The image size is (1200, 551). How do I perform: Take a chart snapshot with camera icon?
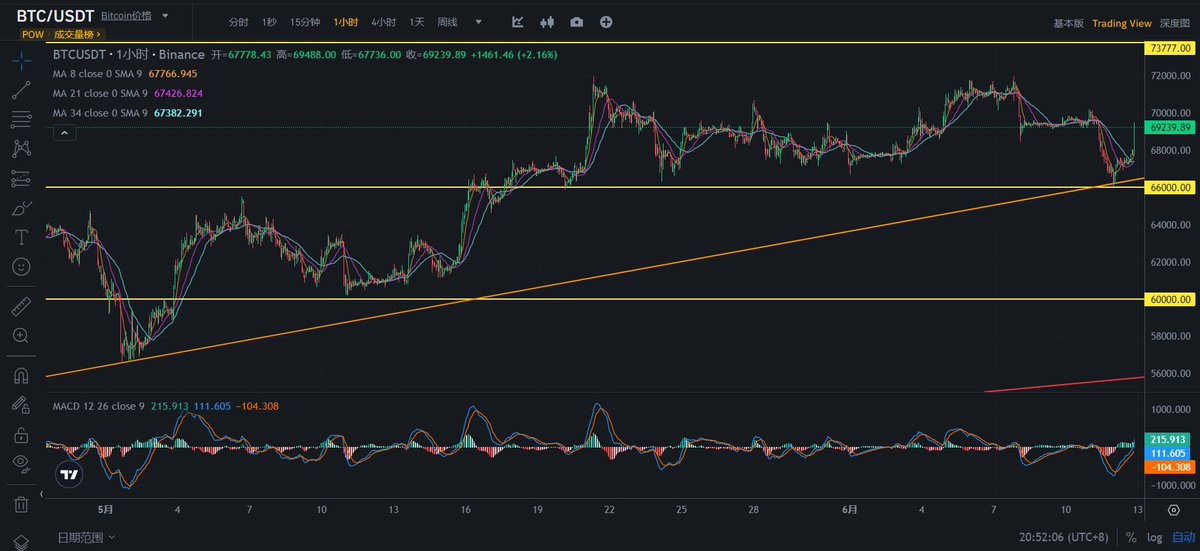tap(577, 22)
